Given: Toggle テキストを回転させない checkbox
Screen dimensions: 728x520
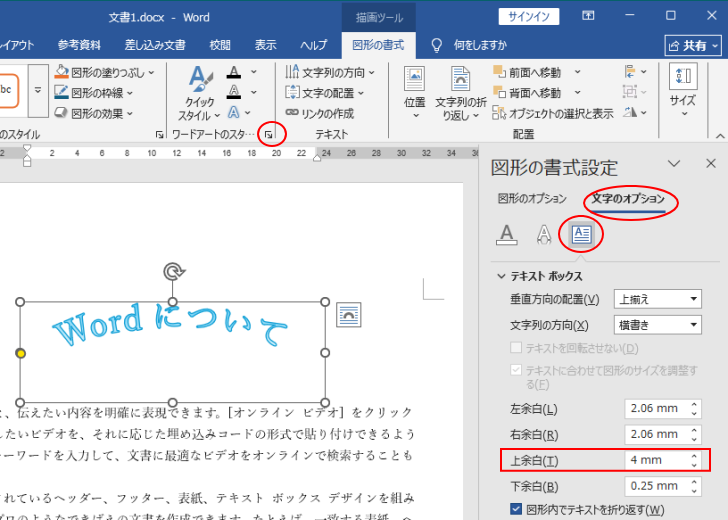Looking at the screenshot, I should 516,348.
